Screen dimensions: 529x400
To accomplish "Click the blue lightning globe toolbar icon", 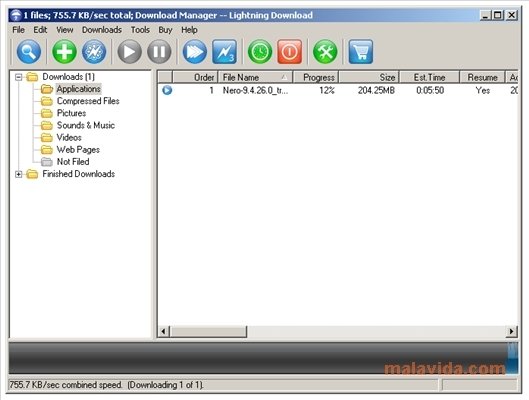I will [94, 52].
